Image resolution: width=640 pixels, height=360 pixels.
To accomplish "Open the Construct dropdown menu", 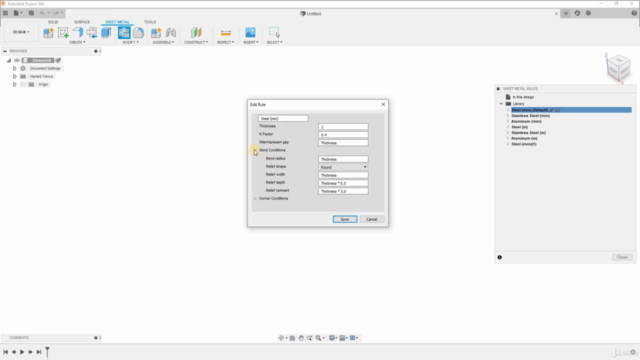I will [x=196, y=42].
